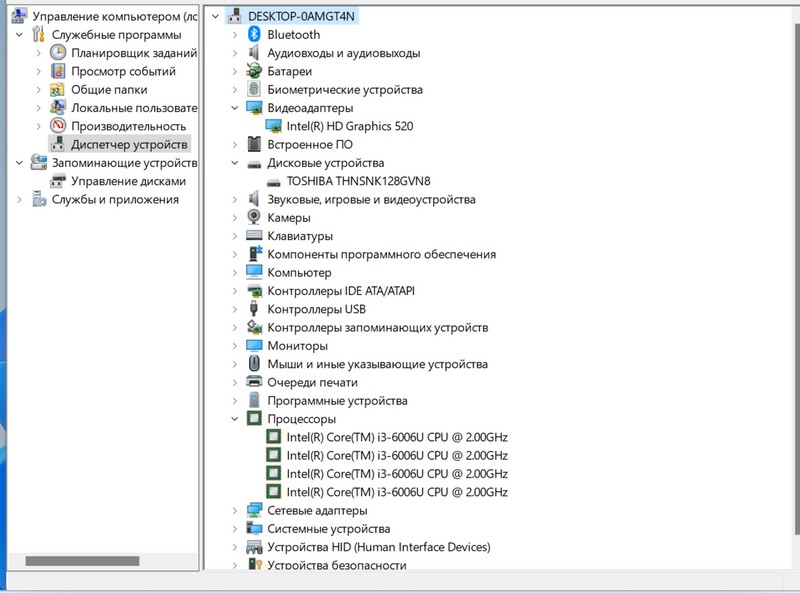Click the Камеры webcam icon
Image resolution: width=800 pixels, height=593 pixels.
pos(254,218)
